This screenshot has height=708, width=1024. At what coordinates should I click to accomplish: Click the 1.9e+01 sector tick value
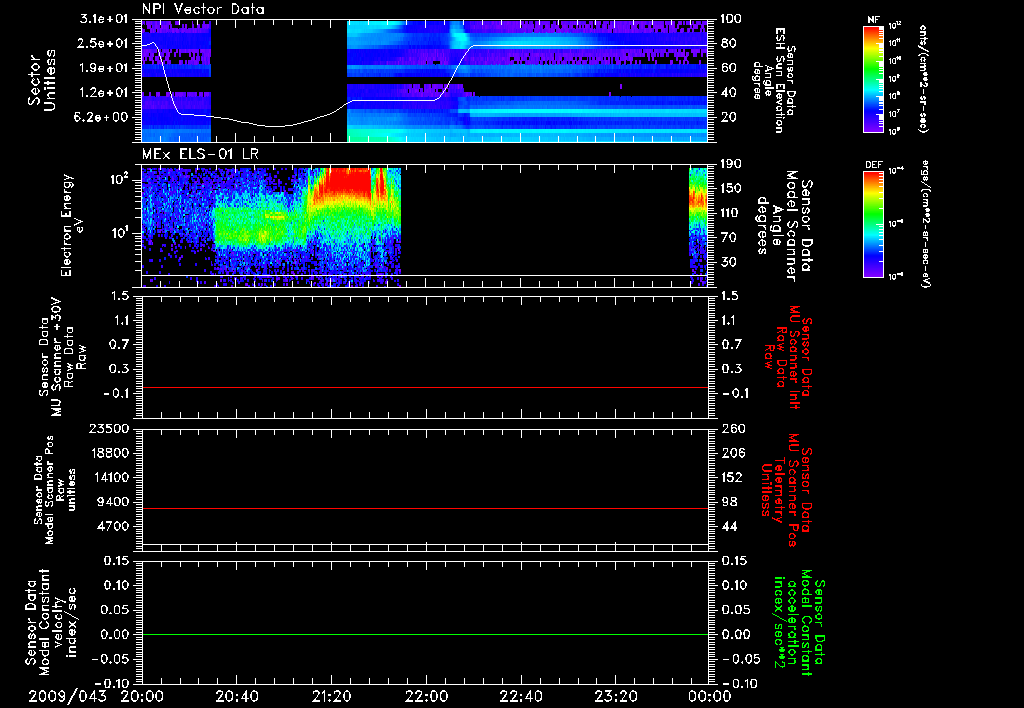point(104,68)
